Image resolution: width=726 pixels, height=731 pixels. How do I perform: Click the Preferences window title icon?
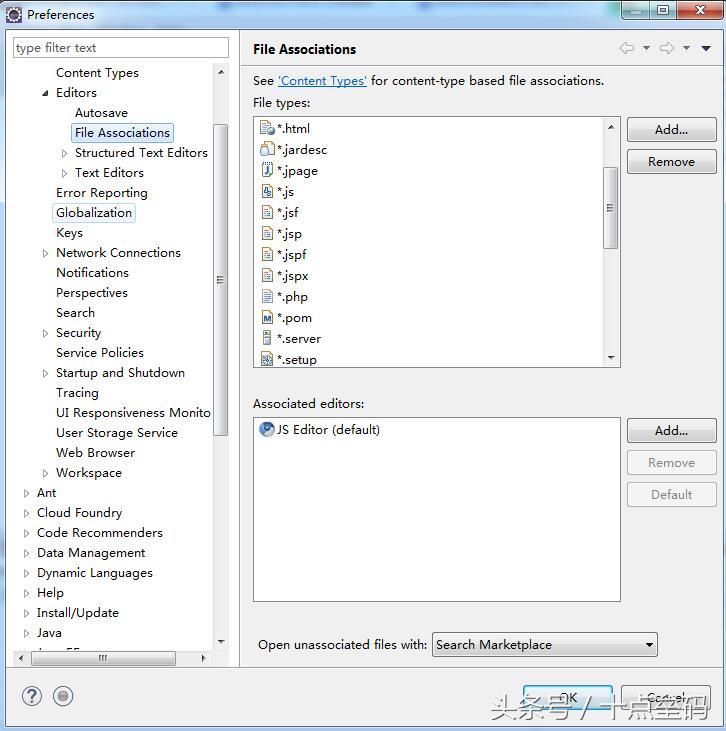click(x=14, y=15)
